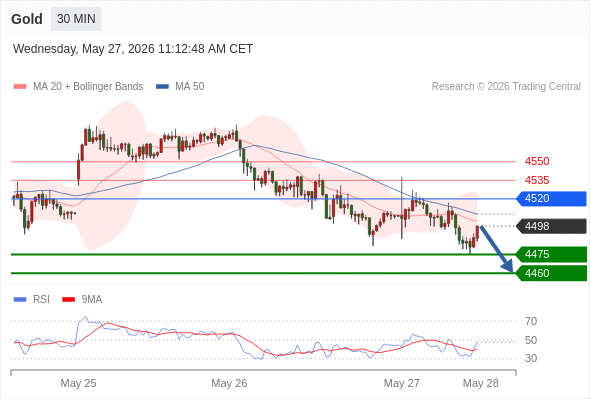Toggle the RSI legend entry

32,300
